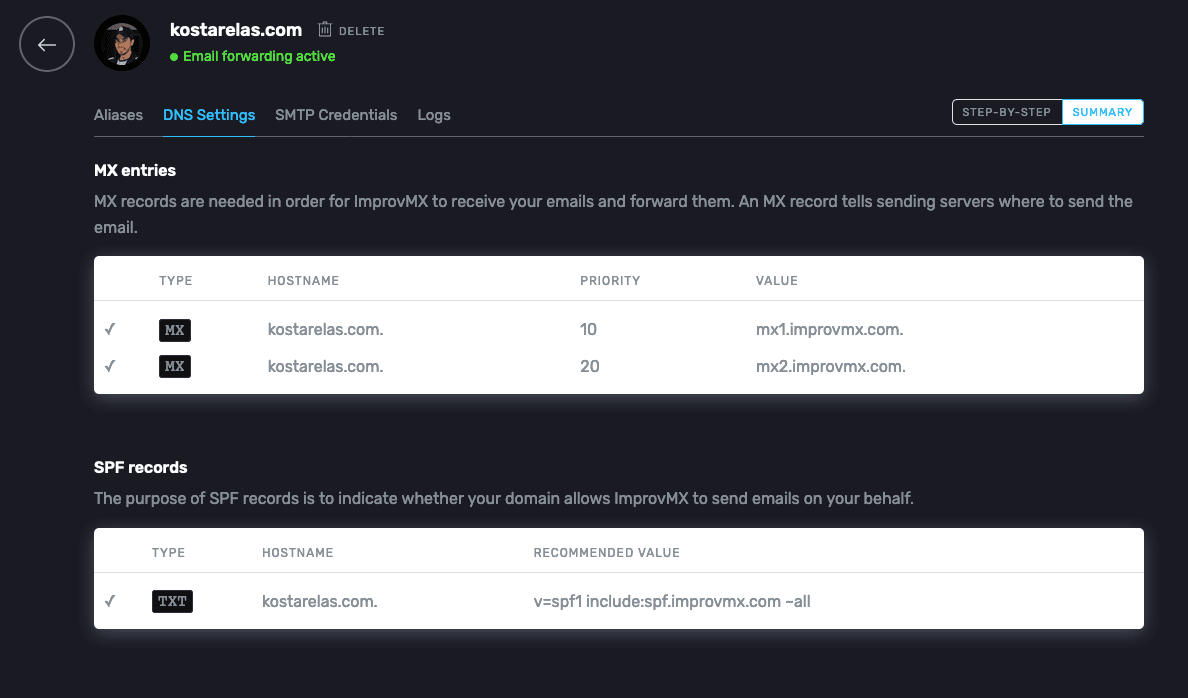Click the MX badge for priority 20
Screen dimensions: 1188x698
(175, 367)
